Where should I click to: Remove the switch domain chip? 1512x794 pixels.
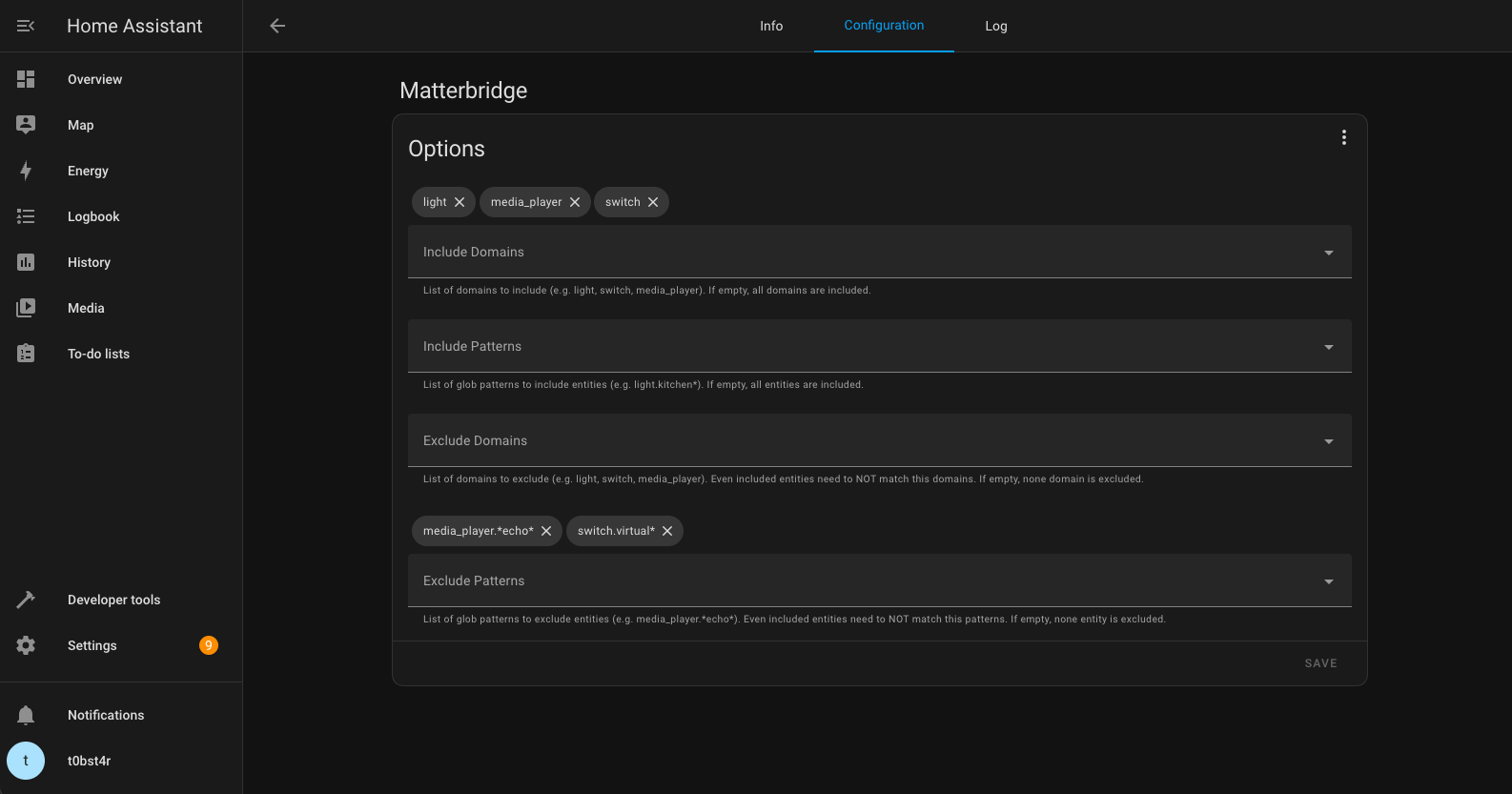point(653,202)
